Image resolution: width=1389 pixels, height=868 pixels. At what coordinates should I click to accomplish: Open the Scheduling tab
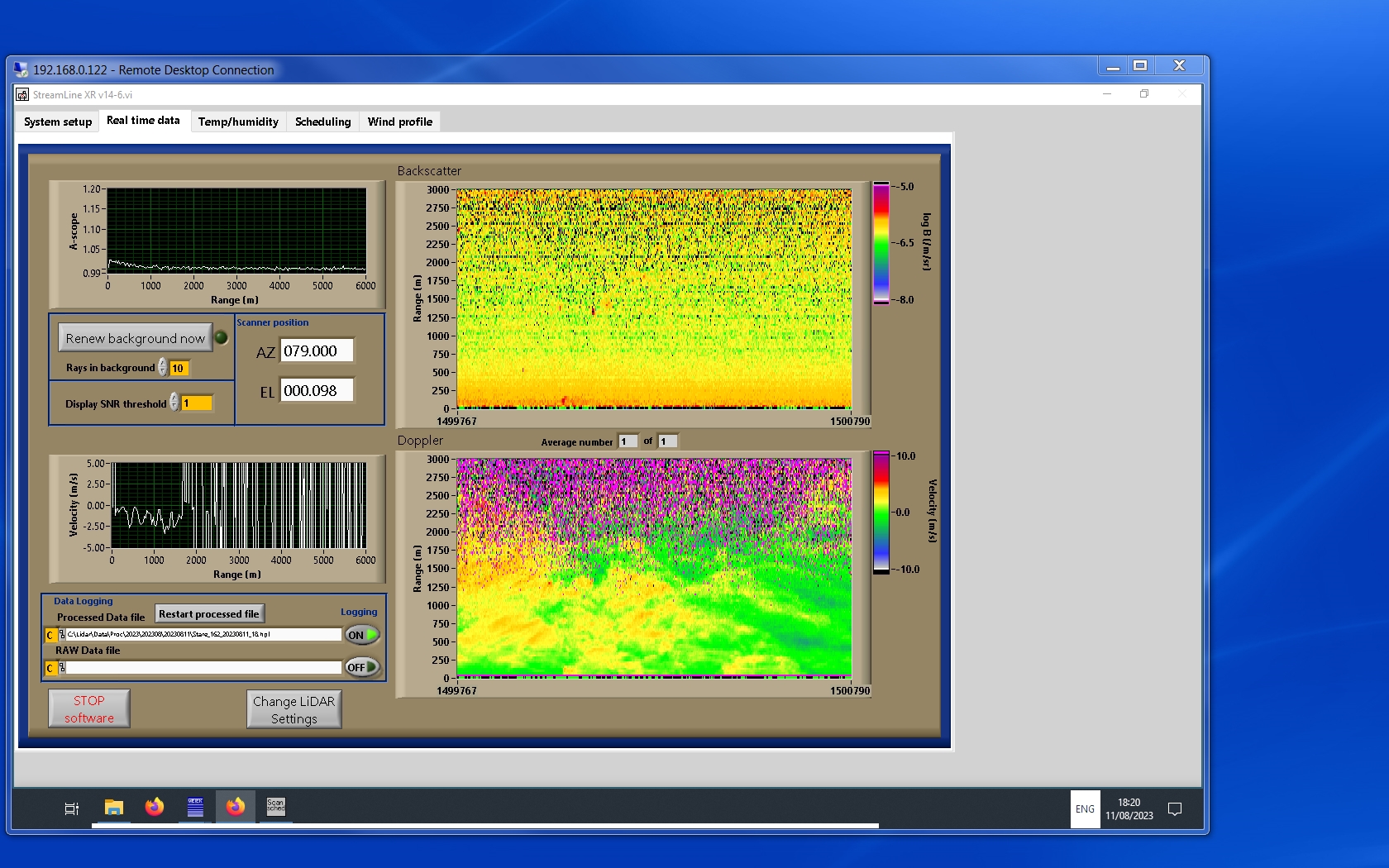[x=322, y=122]
